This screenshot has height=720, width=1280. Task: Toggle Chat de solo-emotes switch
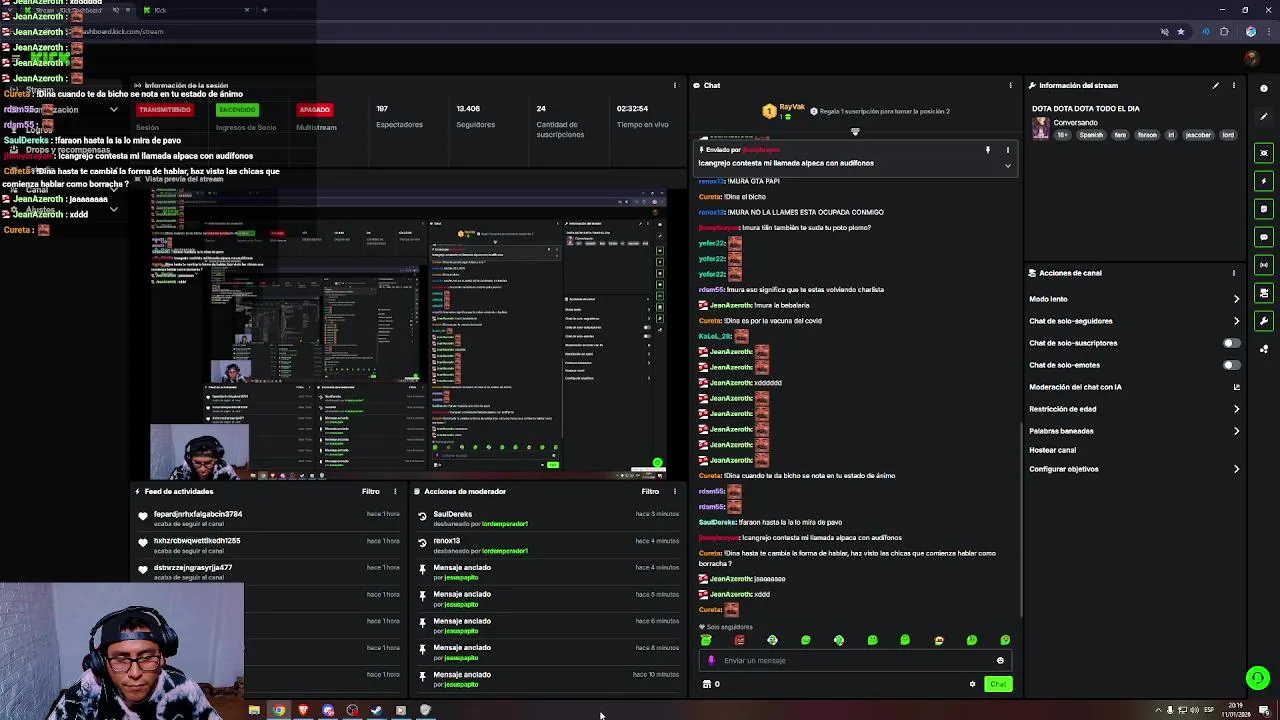tap(1231, 365)
